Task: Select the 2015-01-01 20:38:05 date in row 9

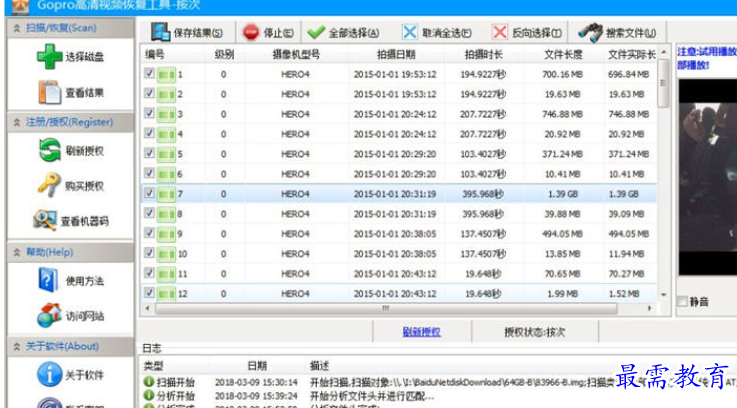Action: [395, 234]
